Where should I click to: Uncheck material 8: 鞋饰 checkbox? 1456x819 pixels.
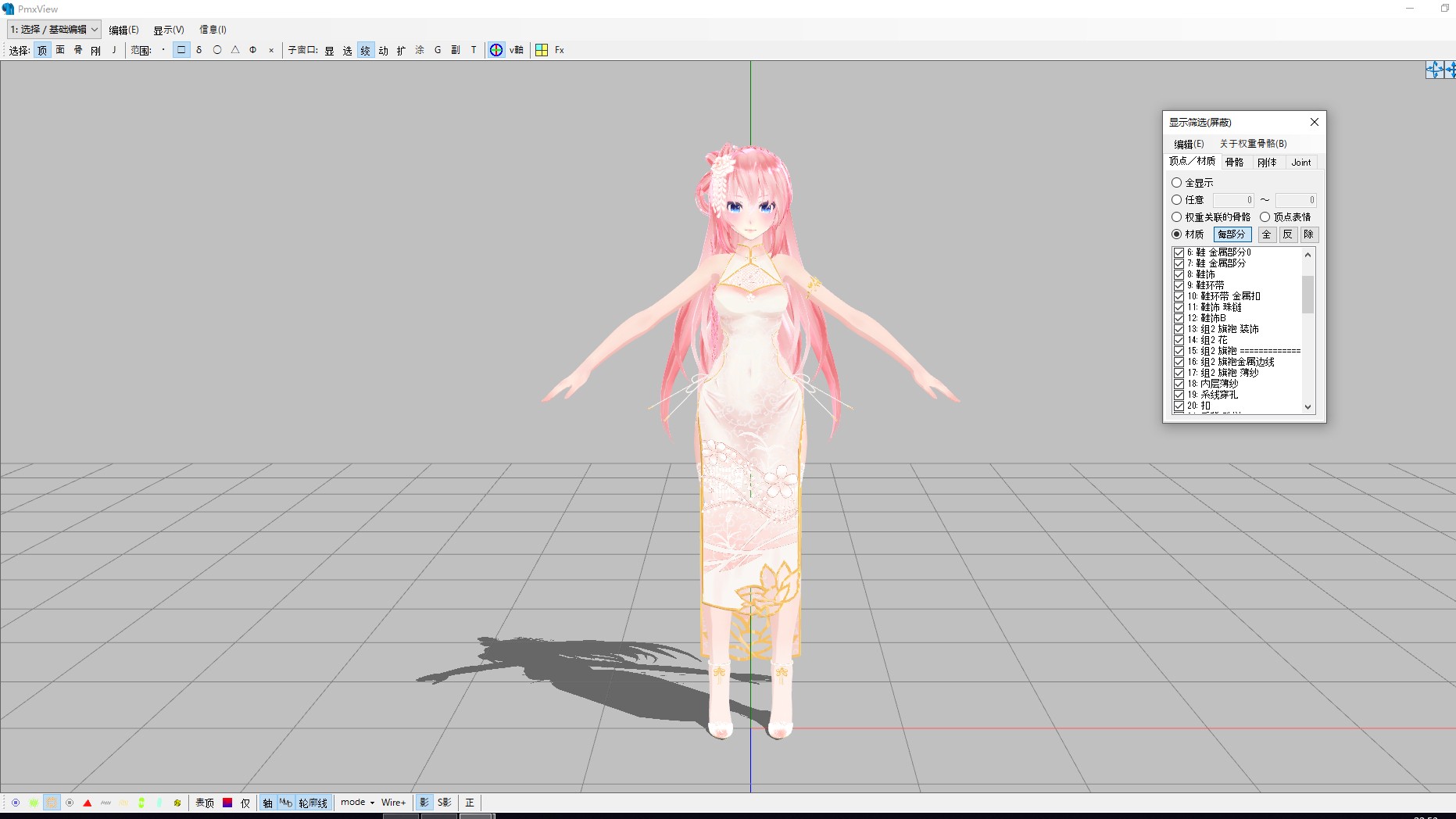pos(1179,274)
